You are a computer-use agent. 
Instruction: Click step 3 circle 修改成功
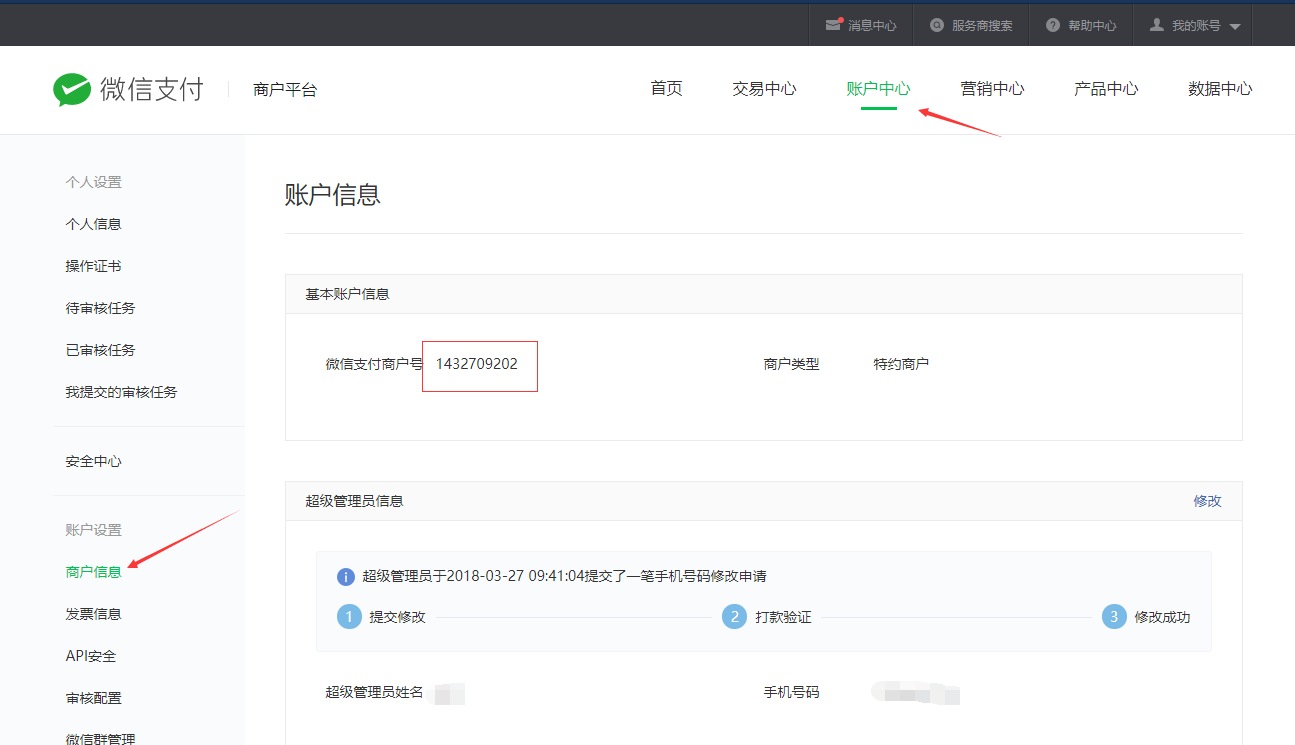(x=1114, y=617)
